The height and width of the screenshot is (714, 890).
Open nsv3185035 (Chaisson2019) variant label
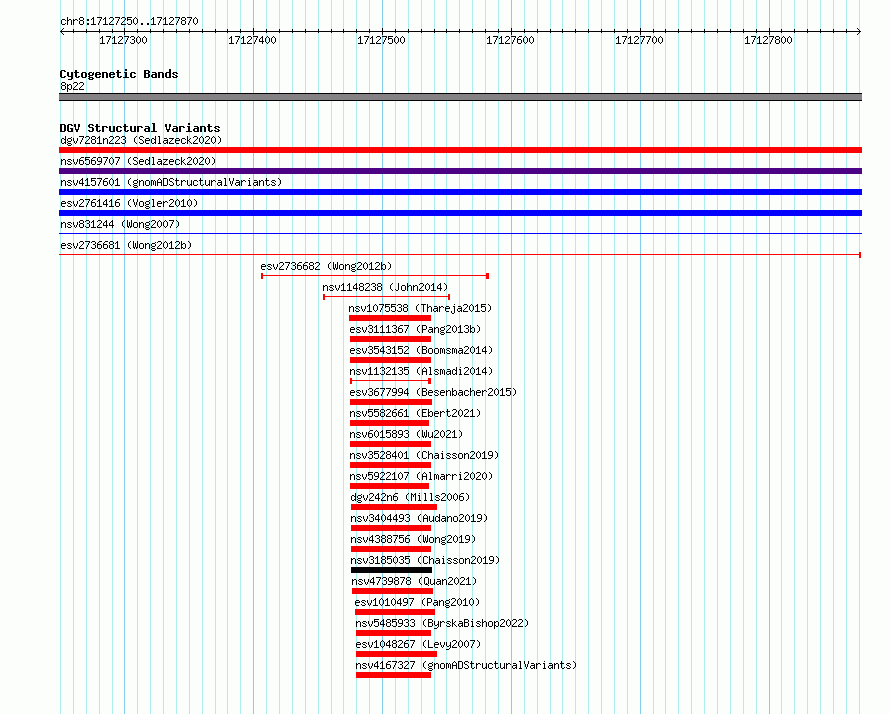(x=425, y=560)
